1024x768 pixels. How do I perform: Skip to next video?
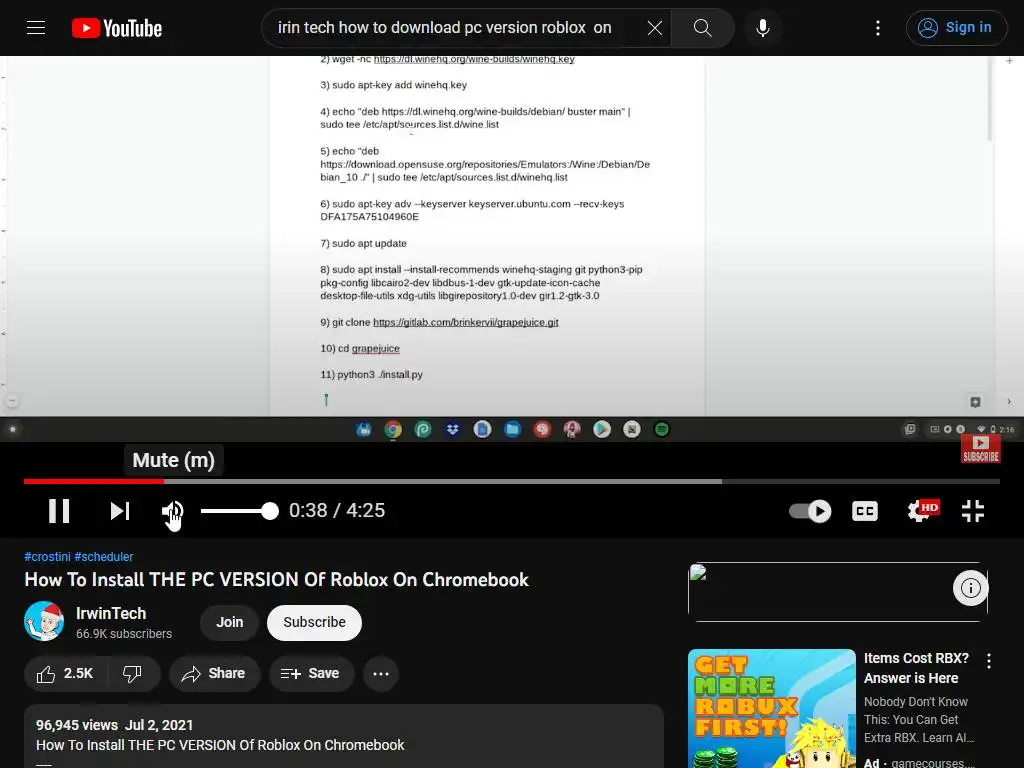coord(120,511)
